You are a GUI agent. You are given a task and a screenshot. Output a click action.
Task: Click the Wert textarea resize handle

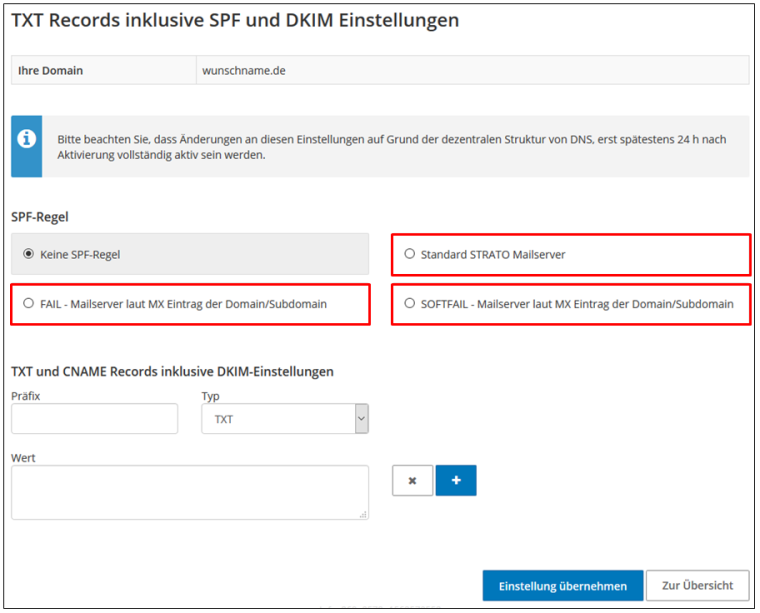tap(363, 515)
